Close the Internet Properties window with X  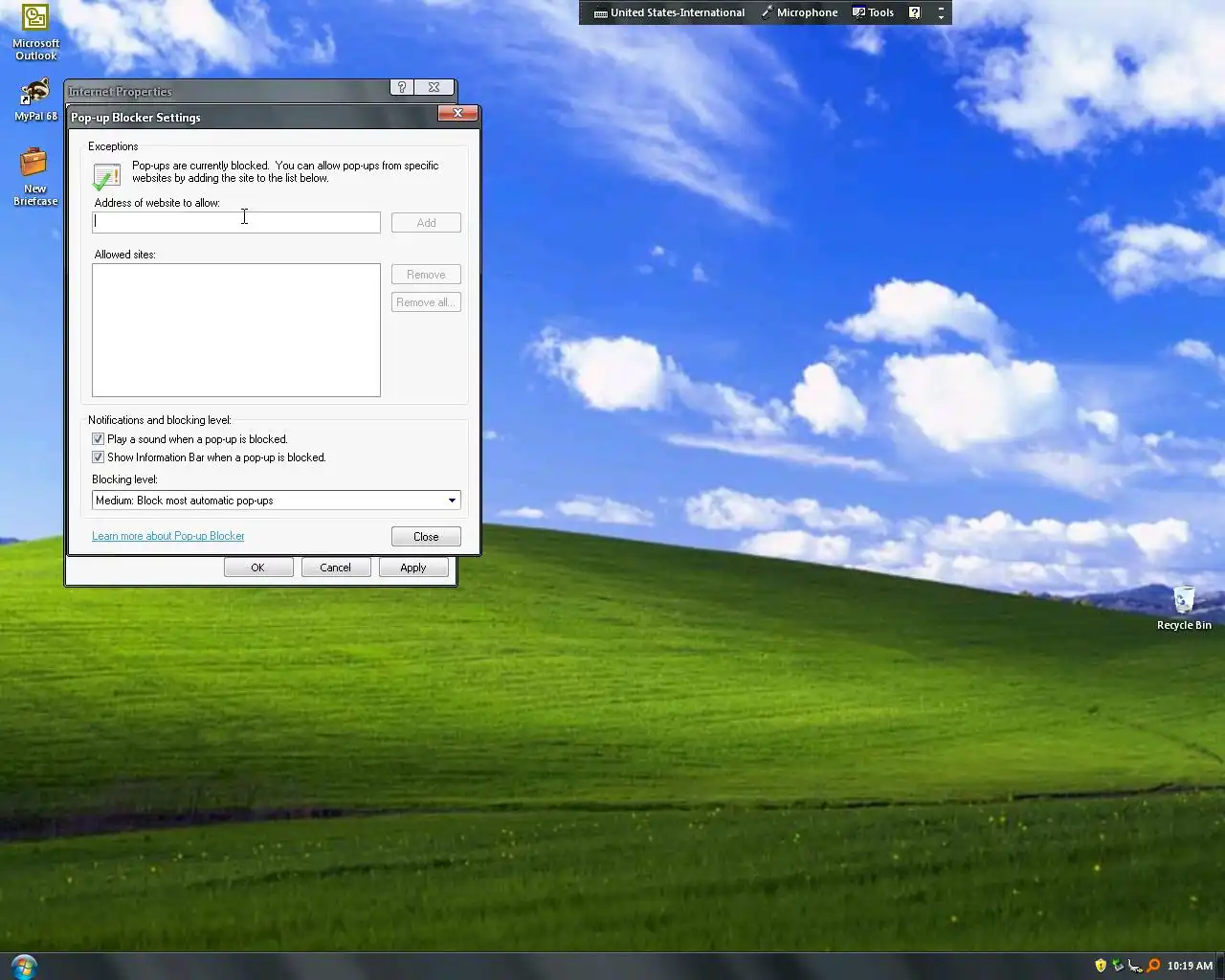(434, 87)
